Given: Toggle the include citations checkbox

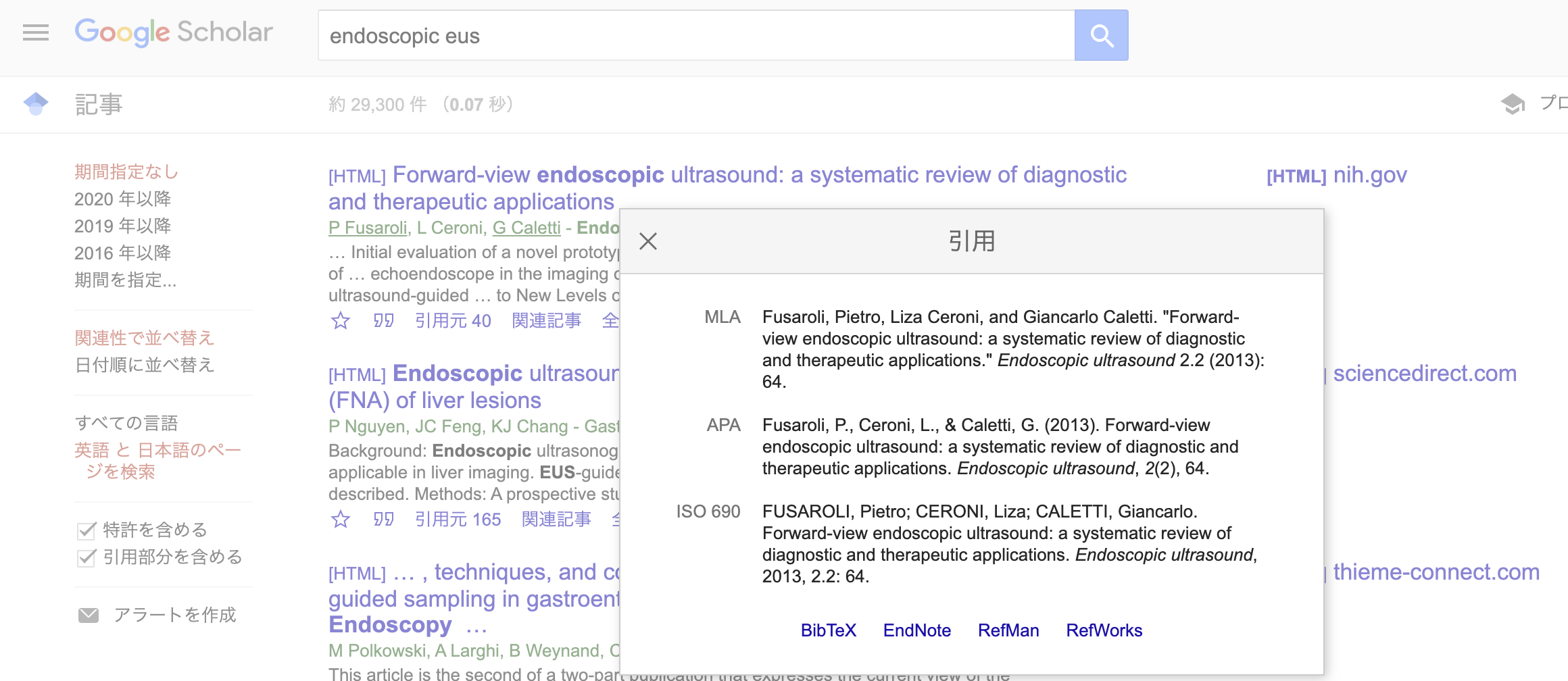Looking at the screenshot, I should pyautogui.click(x=87, y=557).
